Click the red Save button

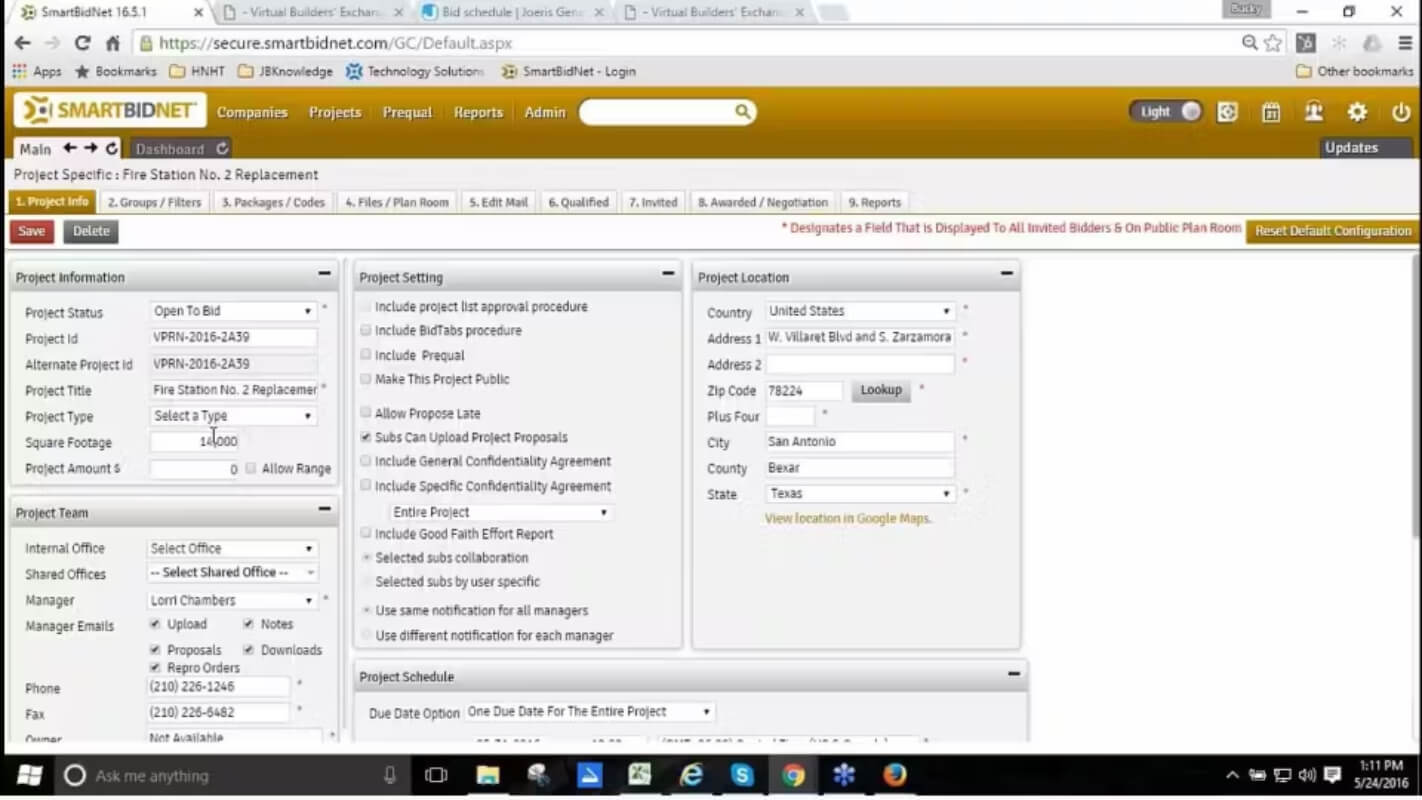click(32, 231)
